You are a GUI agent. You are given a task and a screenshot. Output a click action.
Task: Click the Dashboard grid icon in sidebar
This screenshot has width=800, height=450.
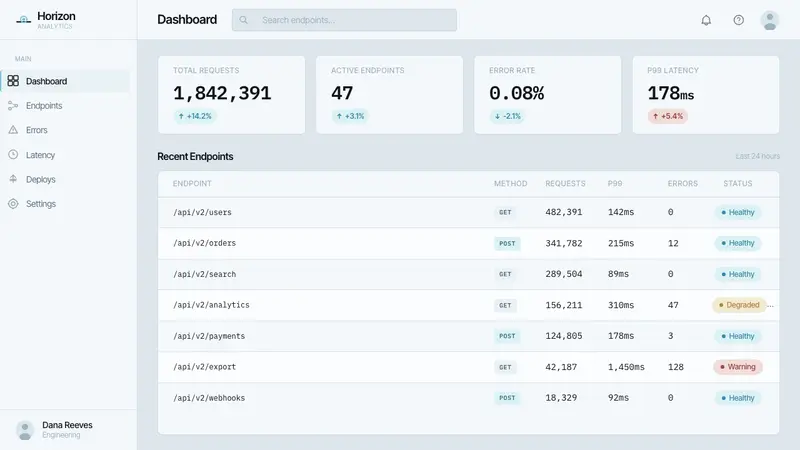point(13,81)
